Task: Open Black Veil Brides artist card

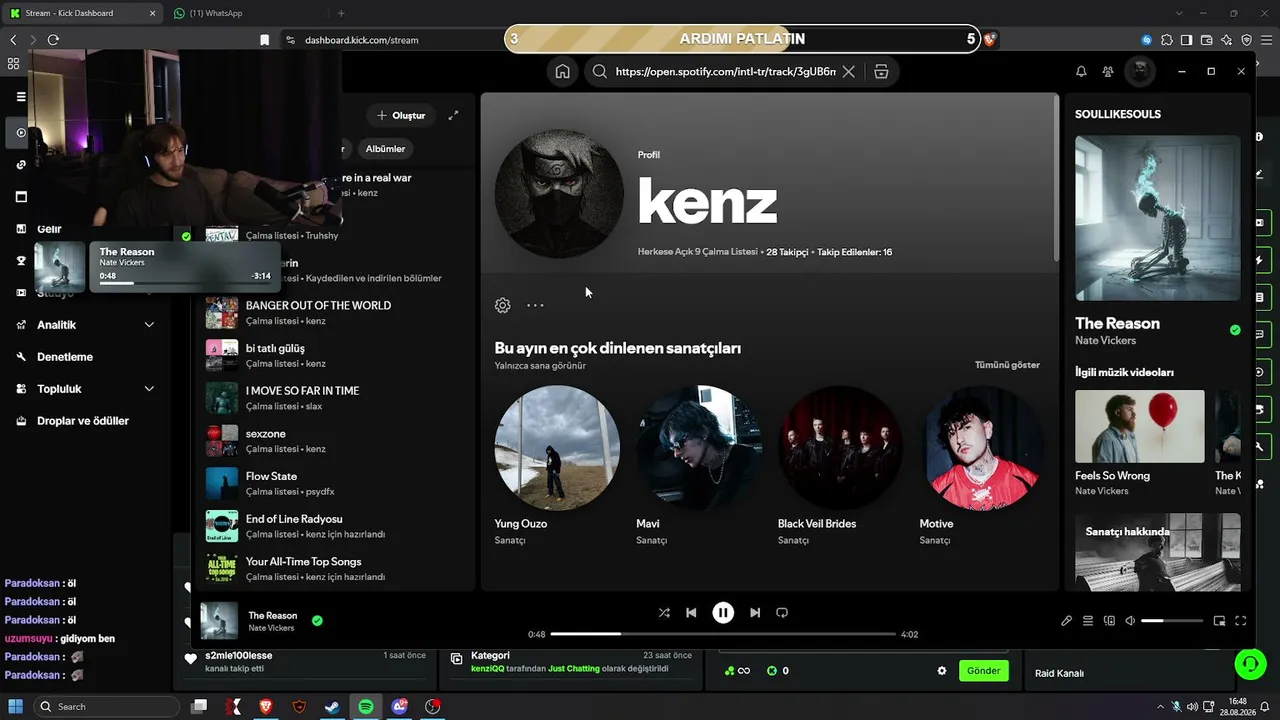Action: point(841,466)
